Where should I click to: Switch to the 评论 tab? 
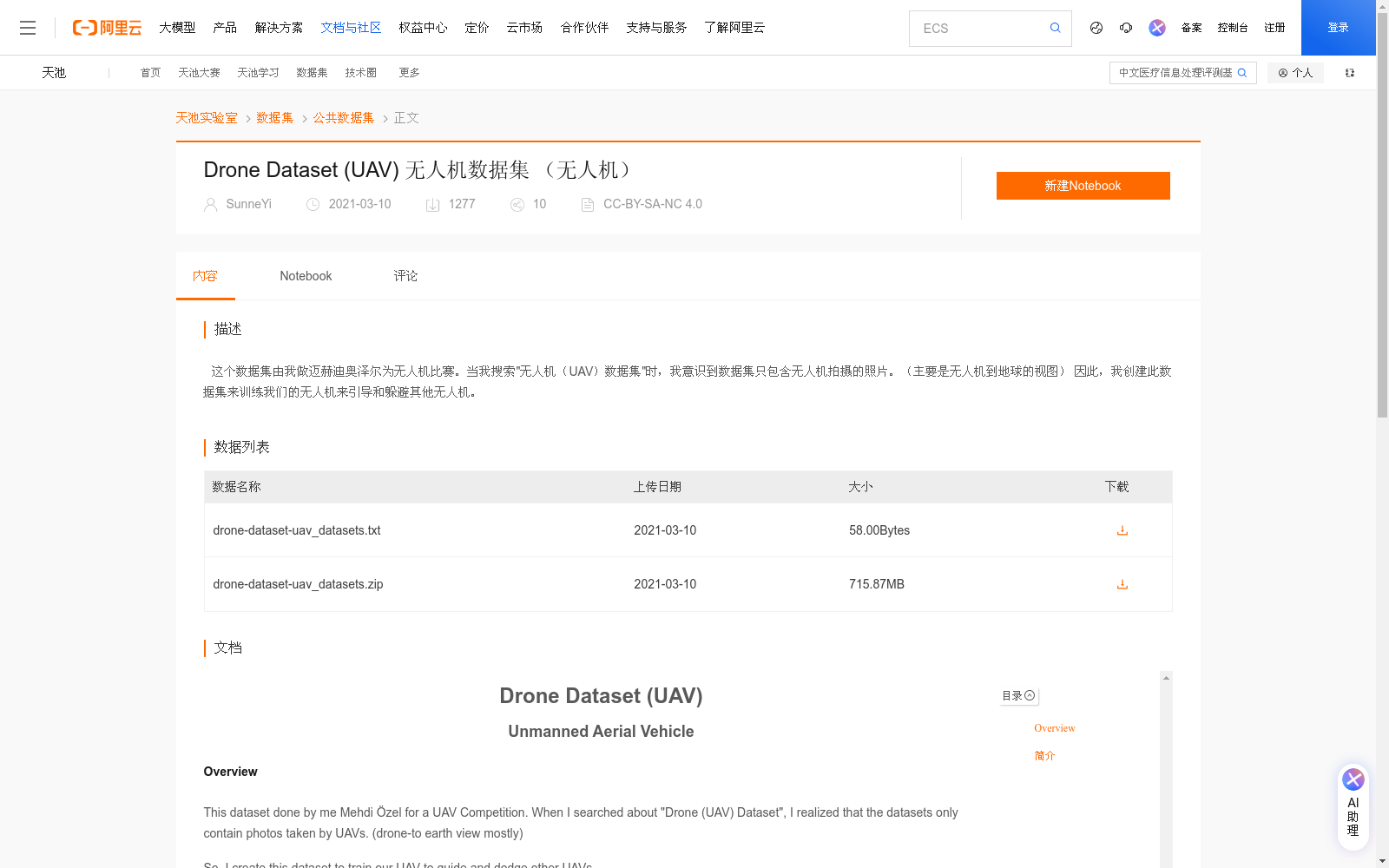[x=405, y=276]
